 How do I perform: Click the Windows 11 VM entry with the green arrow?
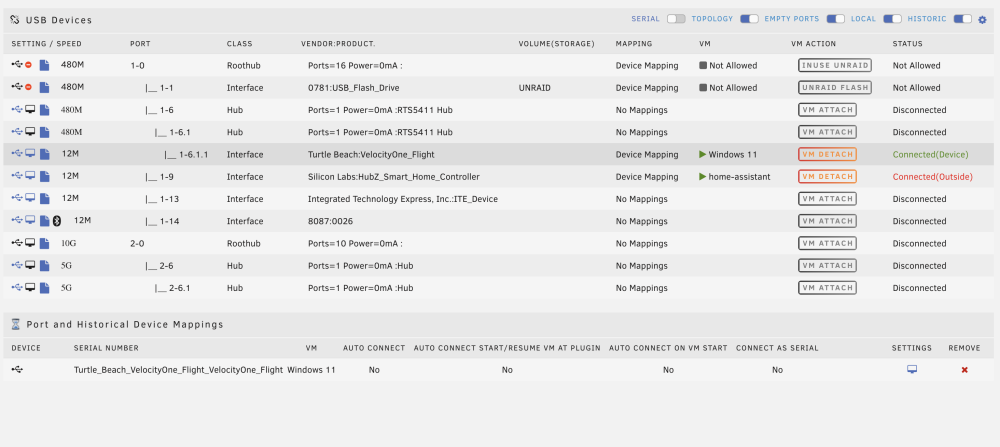tap(728, 154)
